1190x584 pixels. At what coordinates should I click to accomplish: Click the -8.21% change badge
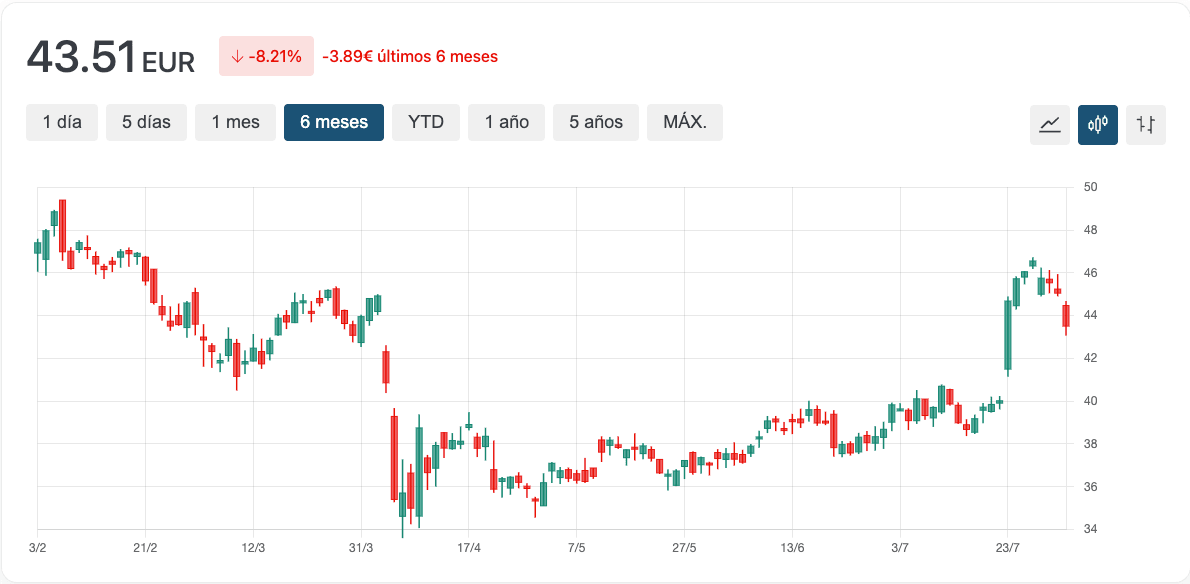coord(266,57)
